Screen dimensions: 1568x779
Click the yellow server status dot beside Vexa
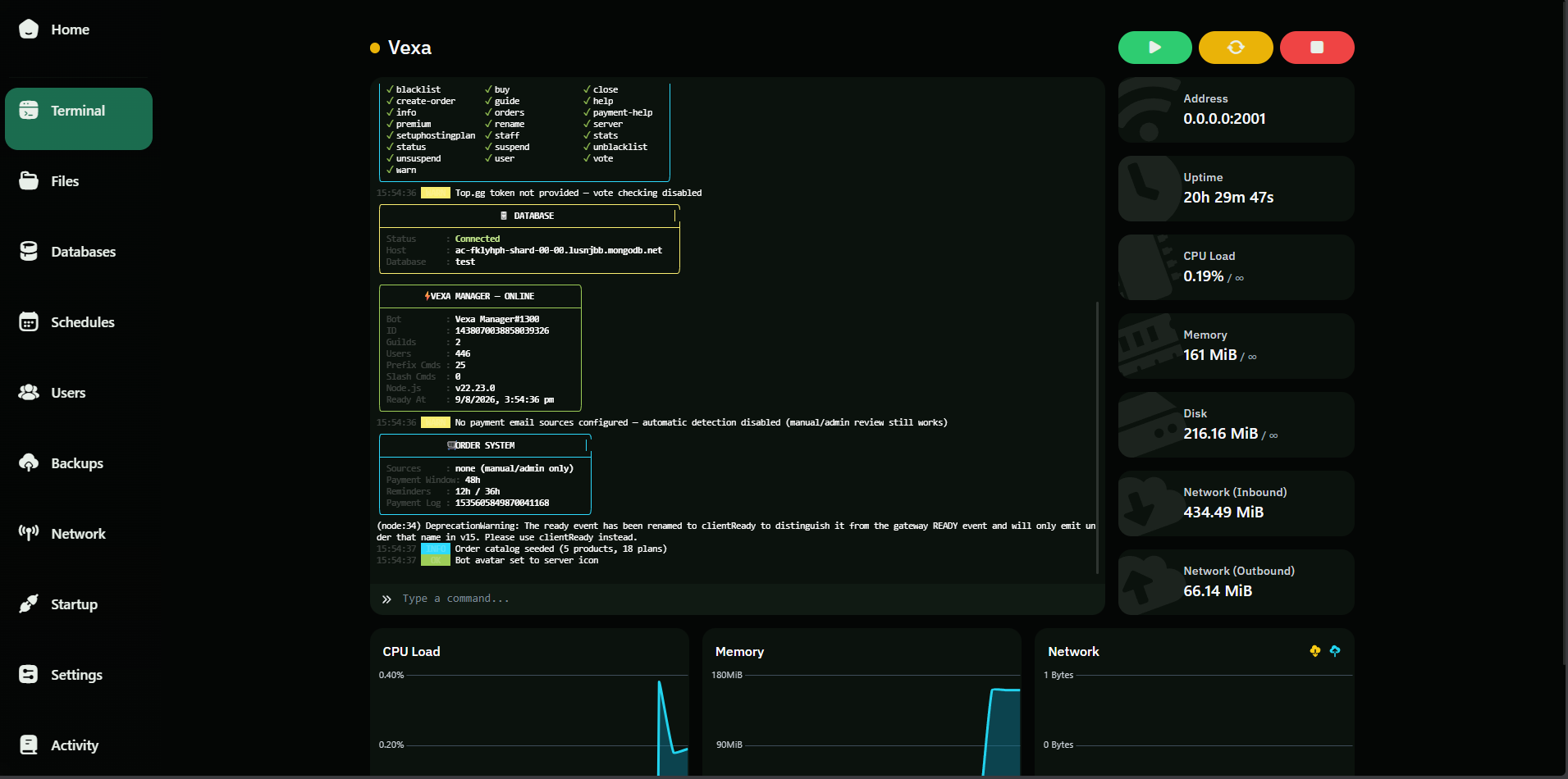tap(375, 48)
